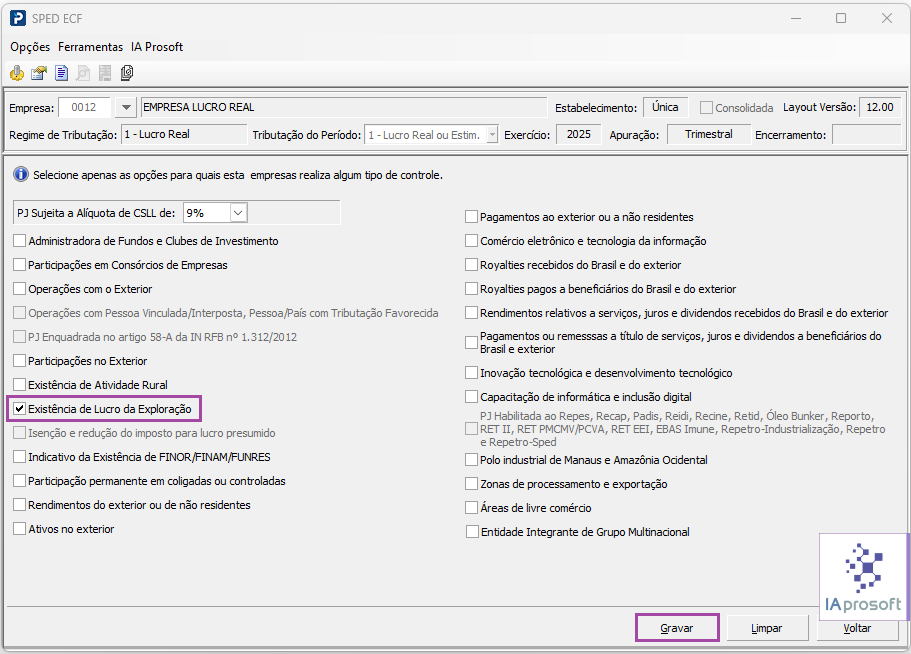The image size is (911, 654).
Task: Open the blue document report toolbar icon
Action: point(61,73)
